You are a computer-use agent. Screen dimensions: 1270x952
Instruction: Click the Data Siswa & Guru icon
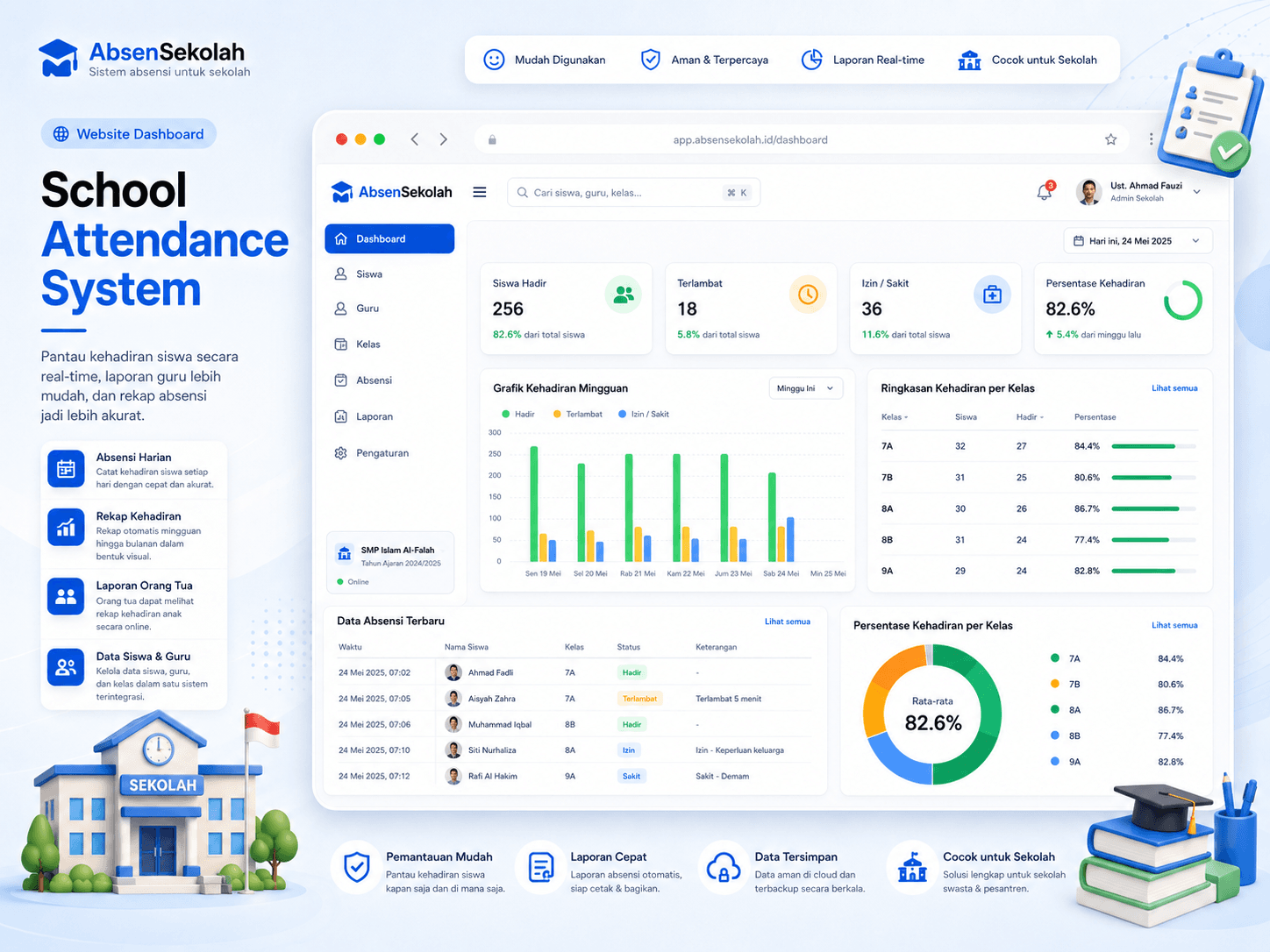(x=66, y=667)
